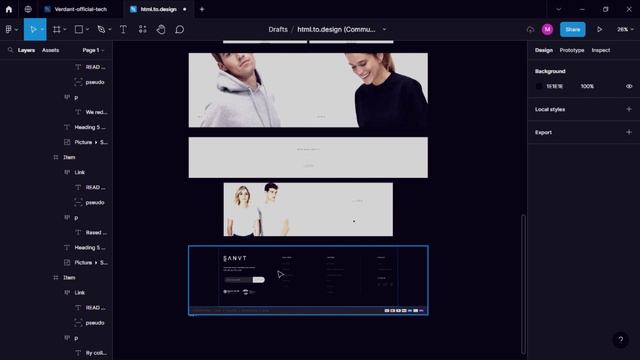The height and width of the screenshot is (360, 640).
Task: Select the Hand tool
Action: [x=161, y=29]
